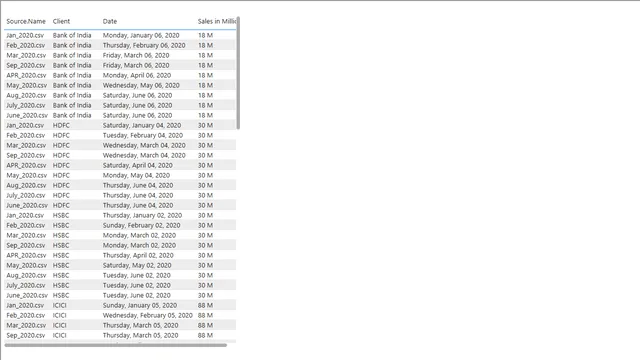The image size is (640, 360).
Task: Click the table's horizontal scrollbar thumb
Action: (x=116, y=345)
